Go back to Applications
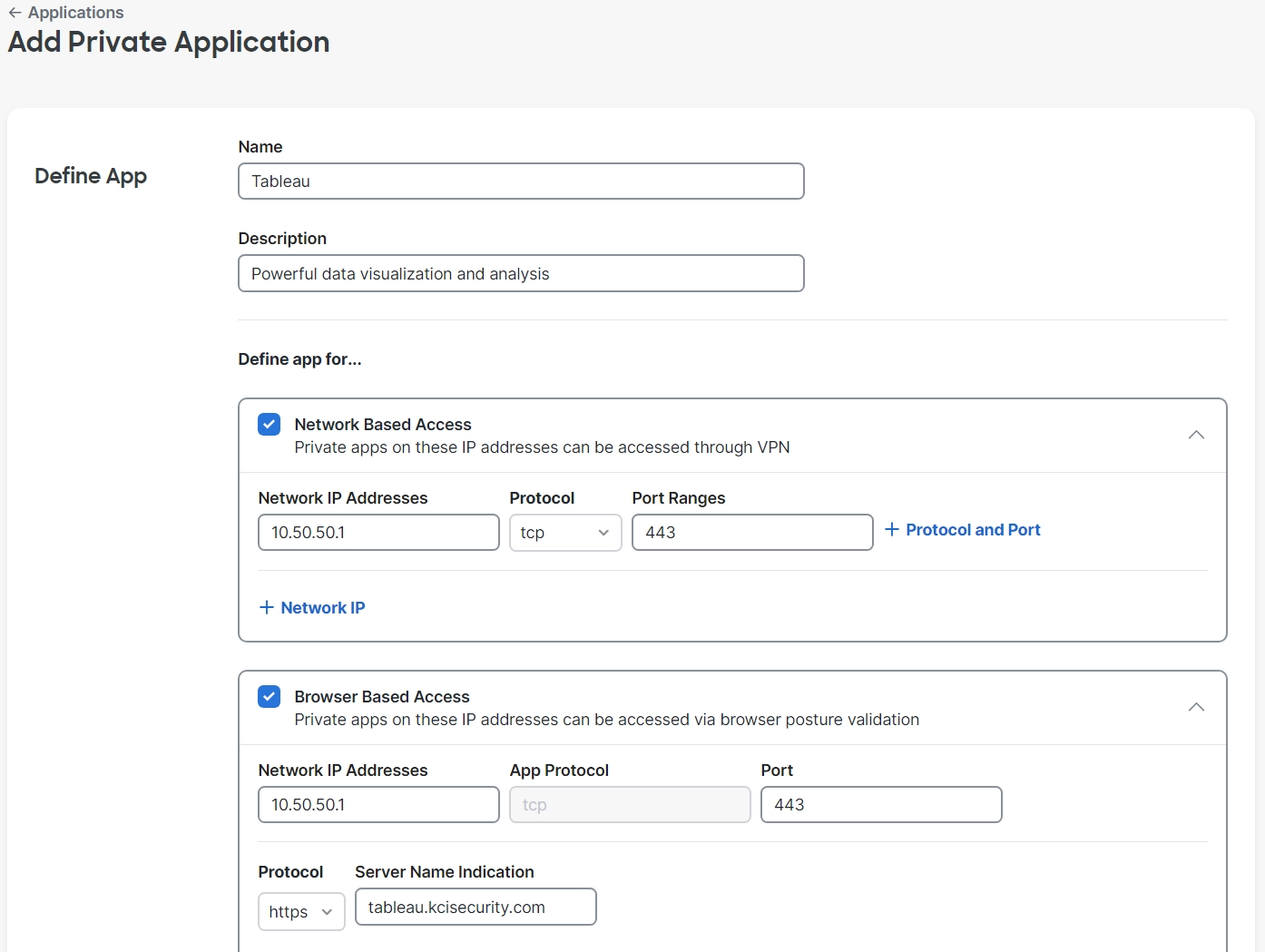Viewport: 1265px width, 952px height. coord(65,13)
